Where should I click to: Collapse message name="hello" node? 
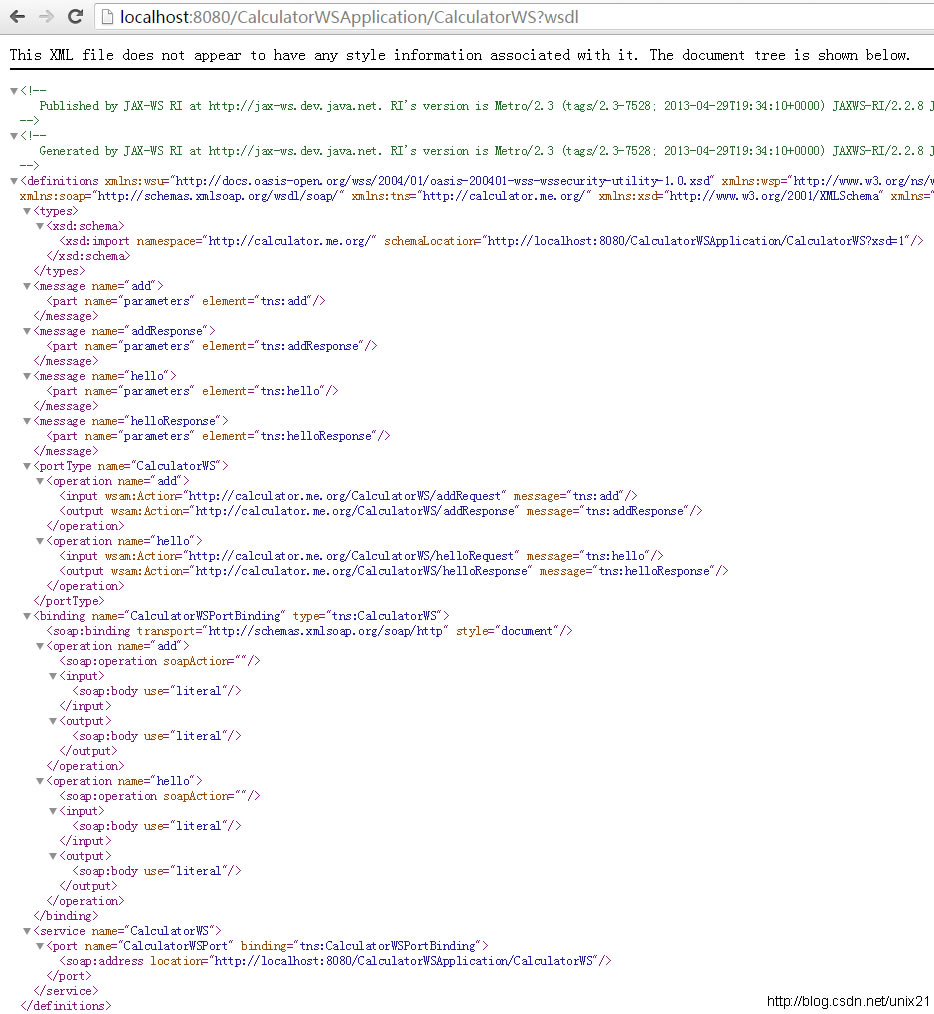27,376
